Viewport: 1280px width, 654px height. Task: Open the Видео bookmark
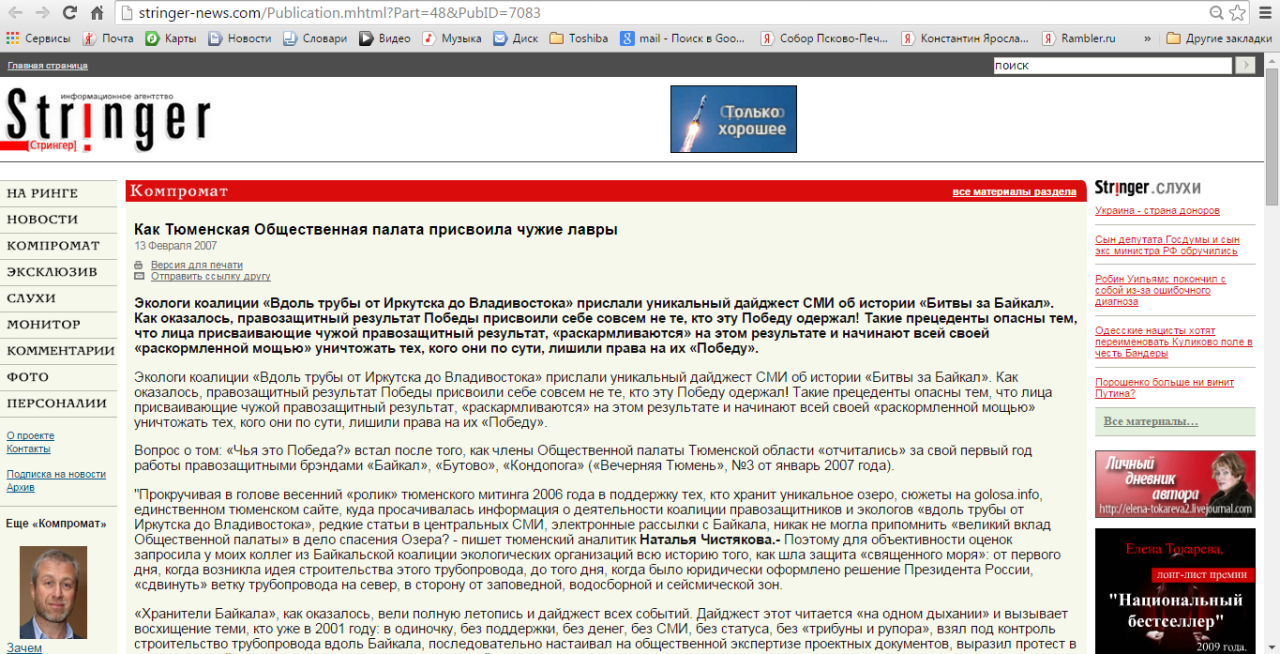coord(385,38)
